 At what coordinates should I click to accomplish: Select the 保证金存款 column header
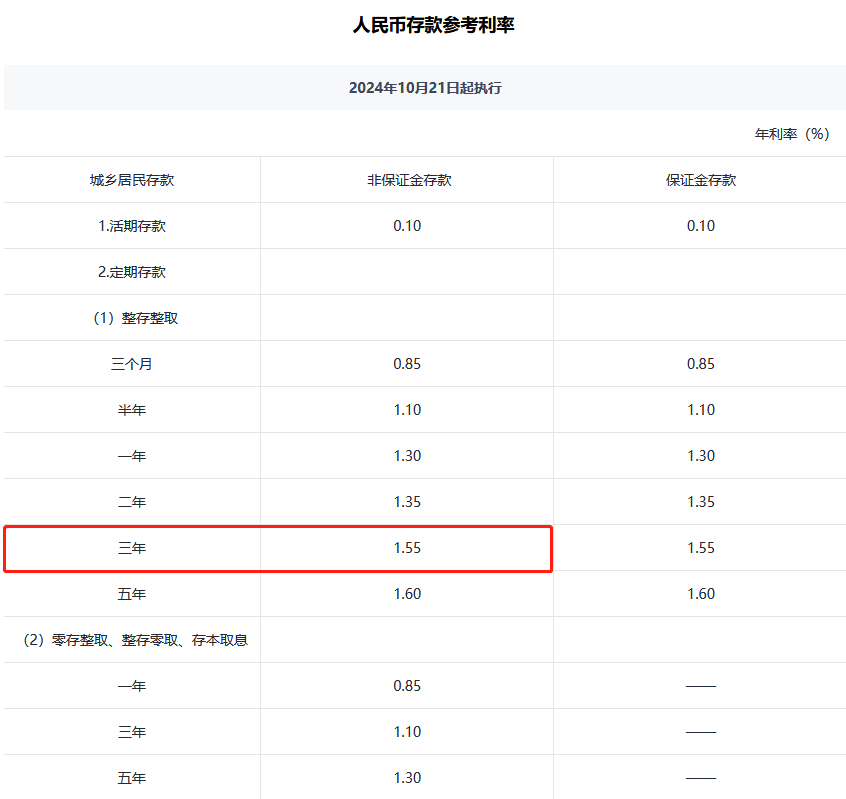click(701, 180)
